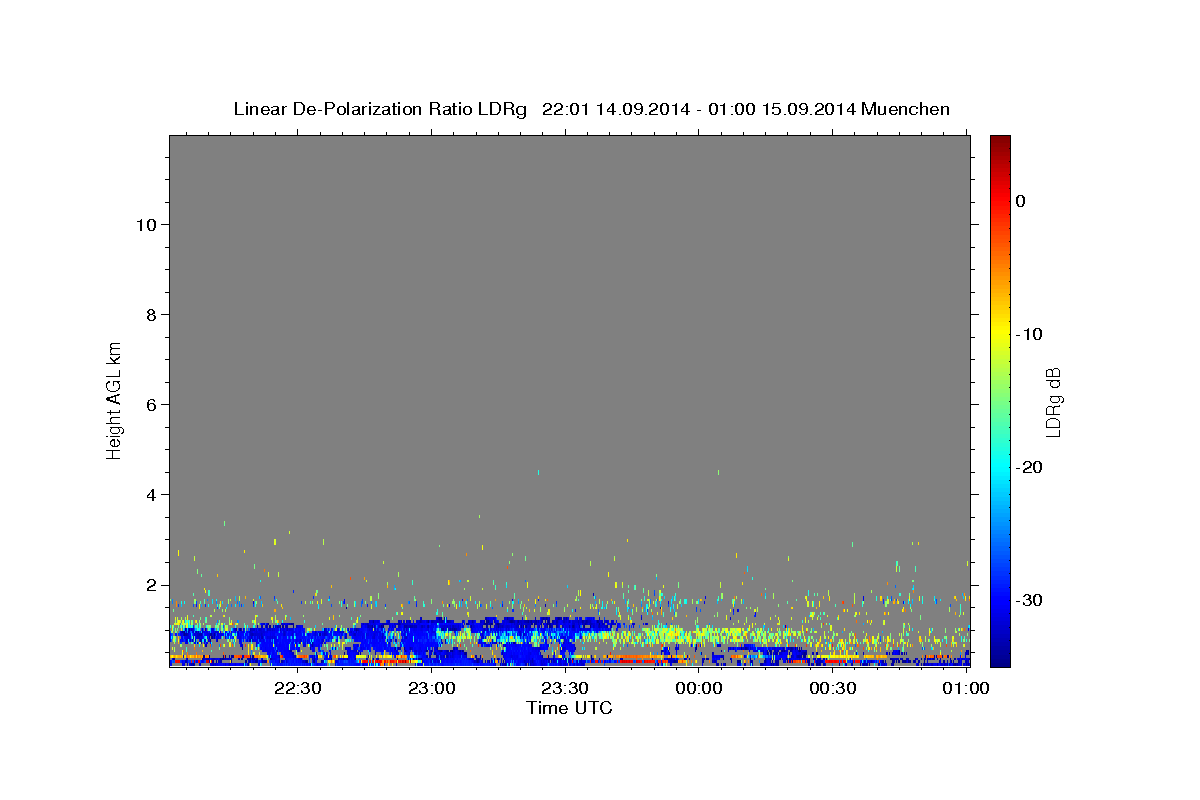Viewport: 1200px width, 800px height.
Task: Click the height label '4'
Action: pyautogui.click(x=149, y=495)
